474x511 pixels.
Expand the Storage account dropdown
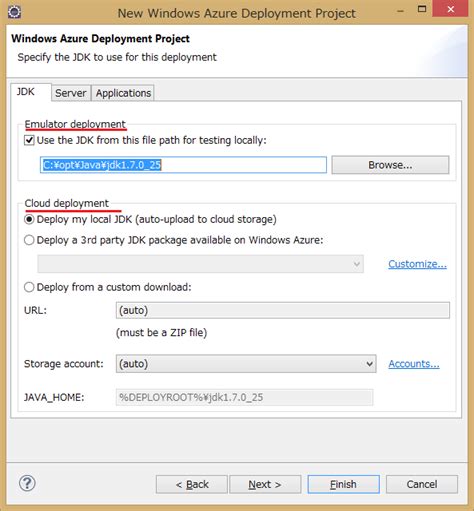pos(246,364)
